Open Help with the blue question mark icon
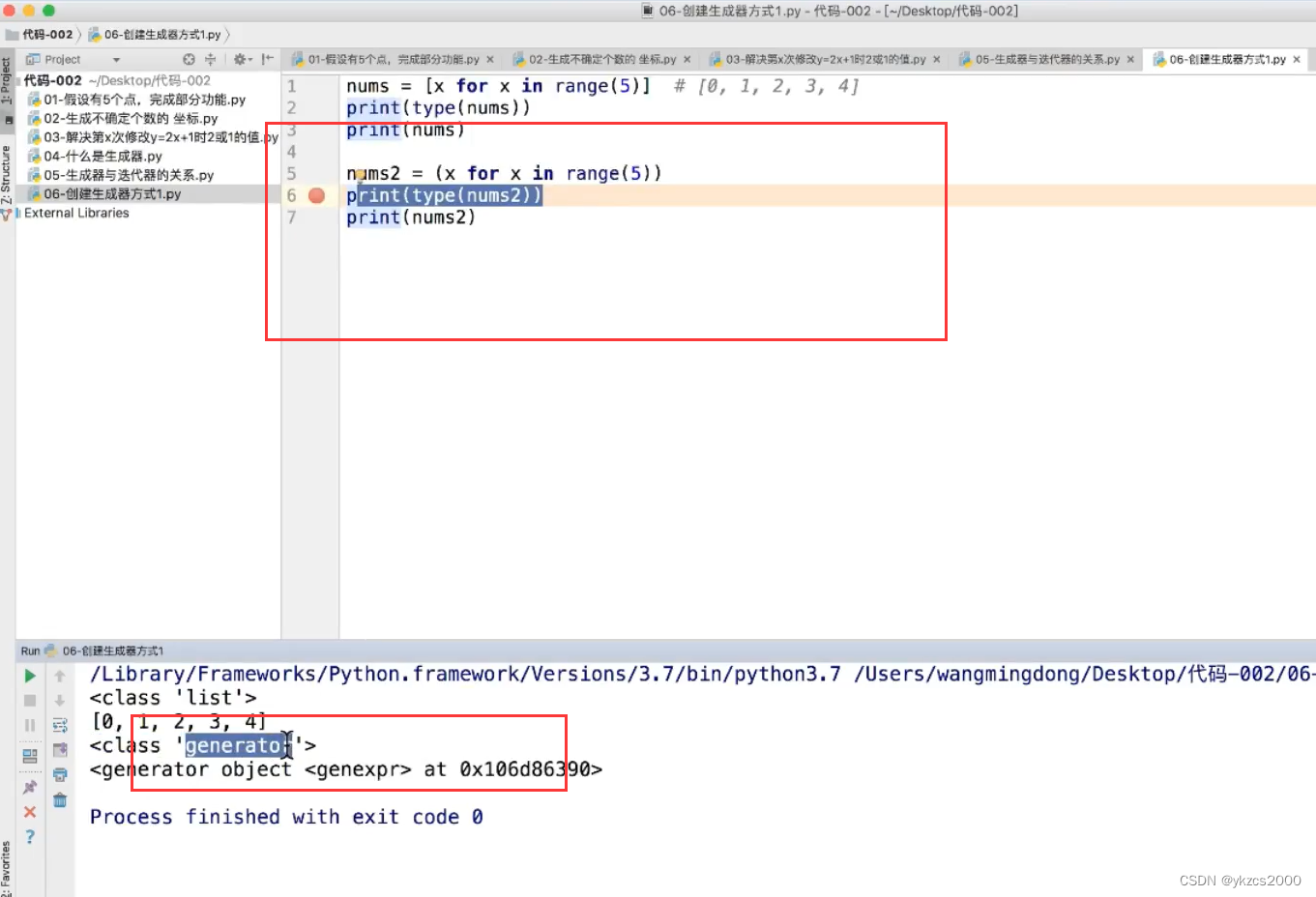 pyautogui.click(x=30, y=837)
